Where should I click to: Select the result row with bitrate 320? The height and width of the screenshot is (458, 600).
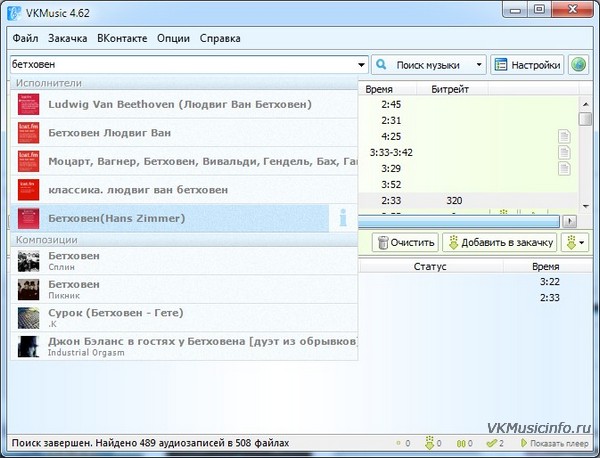point(468,200)
